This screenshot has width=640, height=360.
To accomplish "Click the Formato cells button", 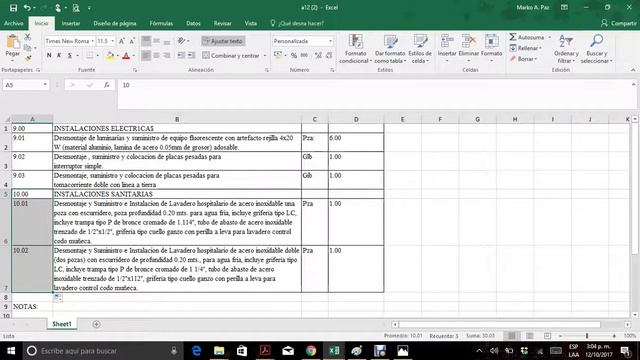I will [491, 48].
